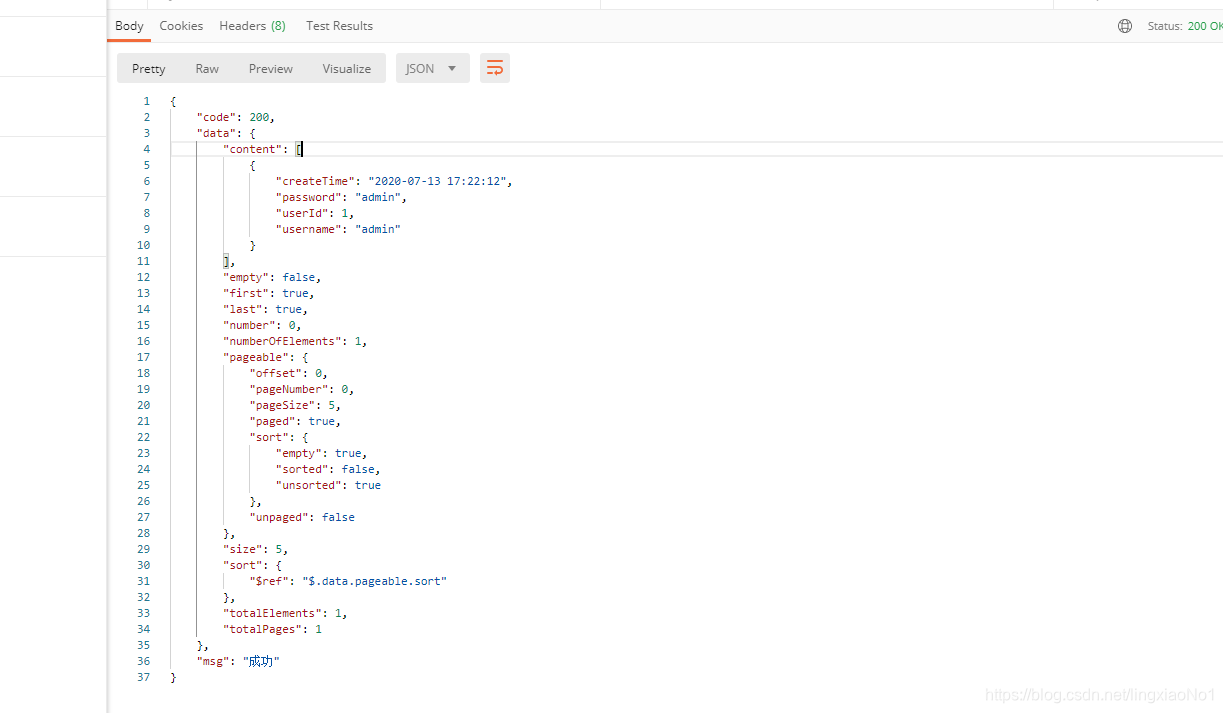1223x713 pixels.
Task: Select the Visualize view button
Action: click(347, 69)
